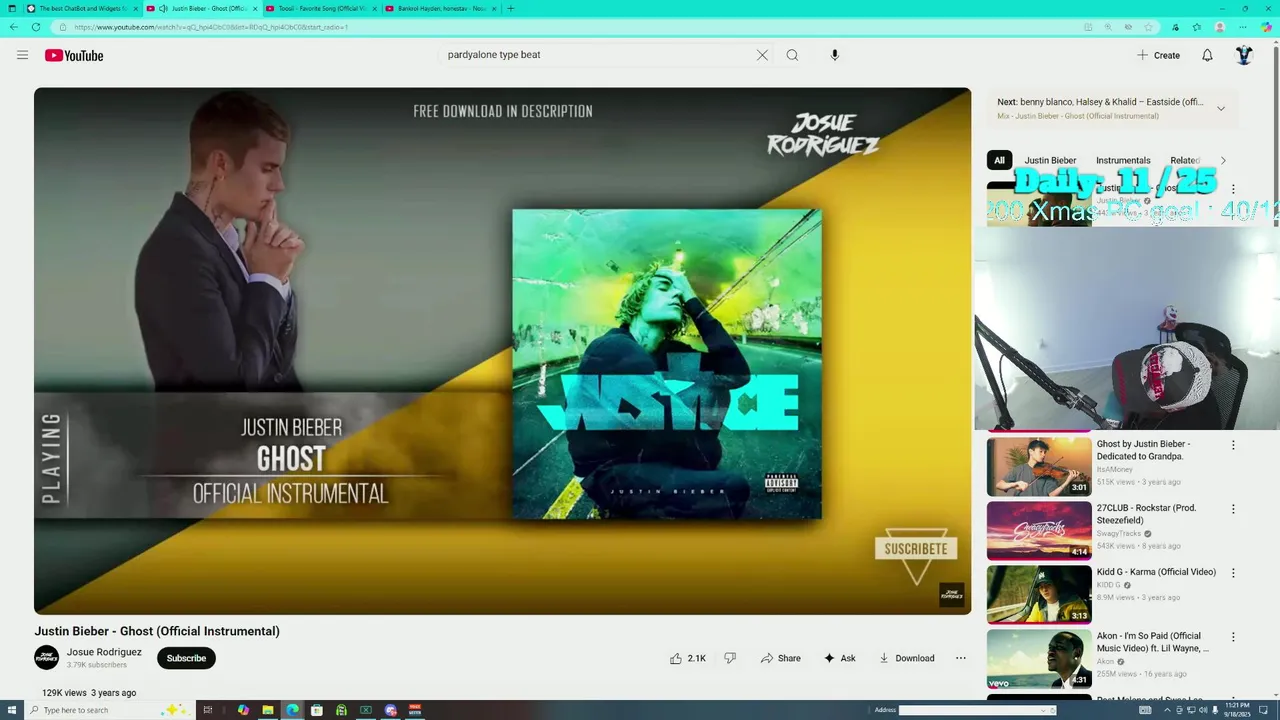Expand the Mix playlist next panel chevron
This screenshot has height=720, width=1280.
(1220, 108)
